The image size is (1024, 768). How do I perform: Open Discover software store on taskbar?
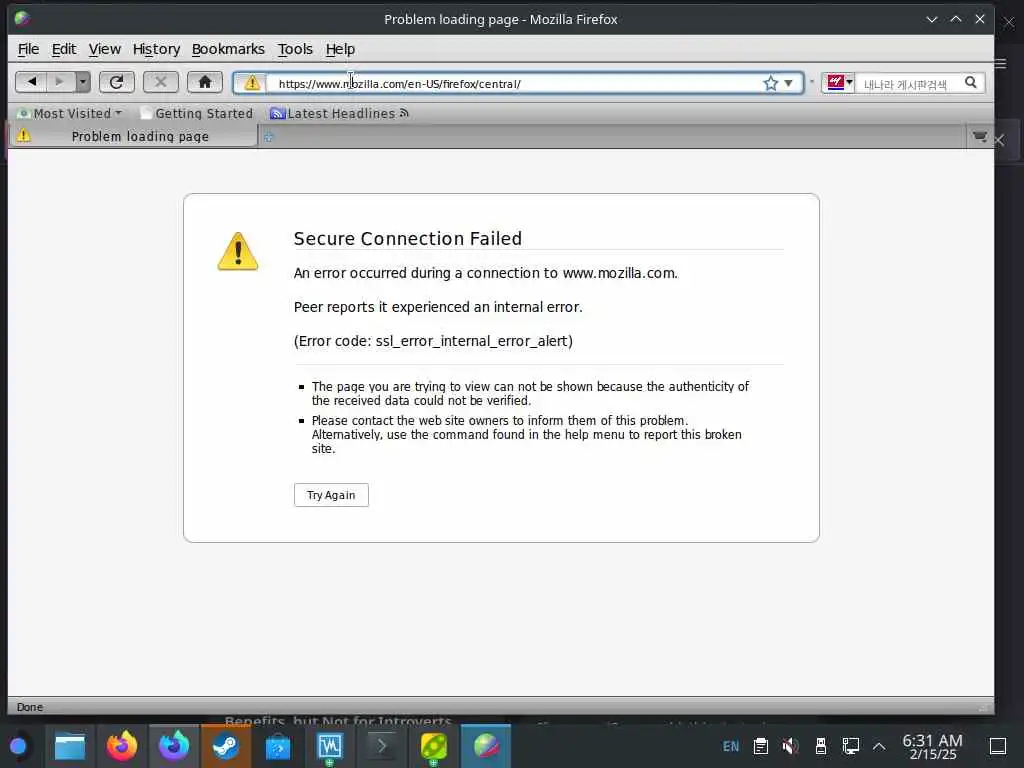pos(278,746)
